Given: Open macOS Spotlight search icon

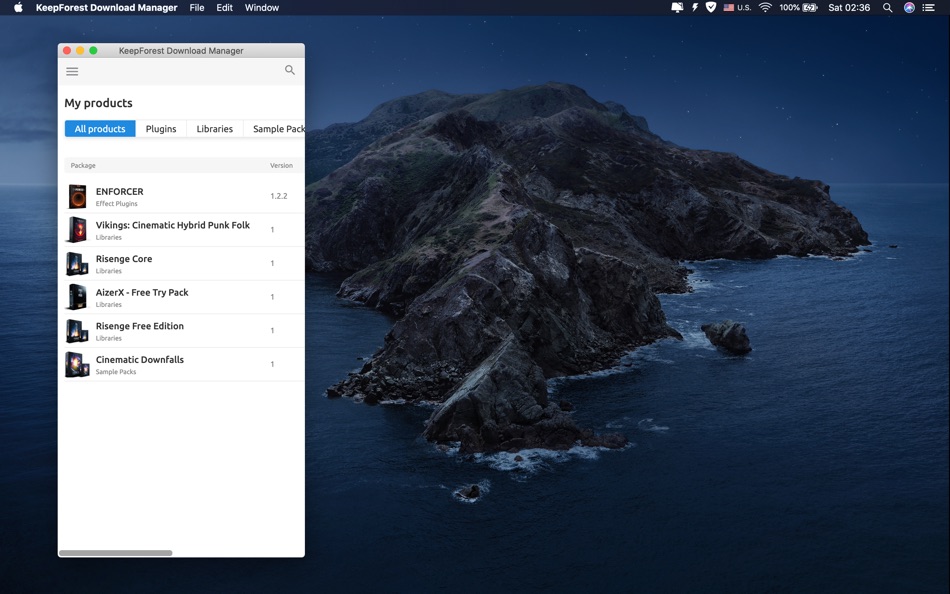Looking at the screenshot, I should (887, 8).
